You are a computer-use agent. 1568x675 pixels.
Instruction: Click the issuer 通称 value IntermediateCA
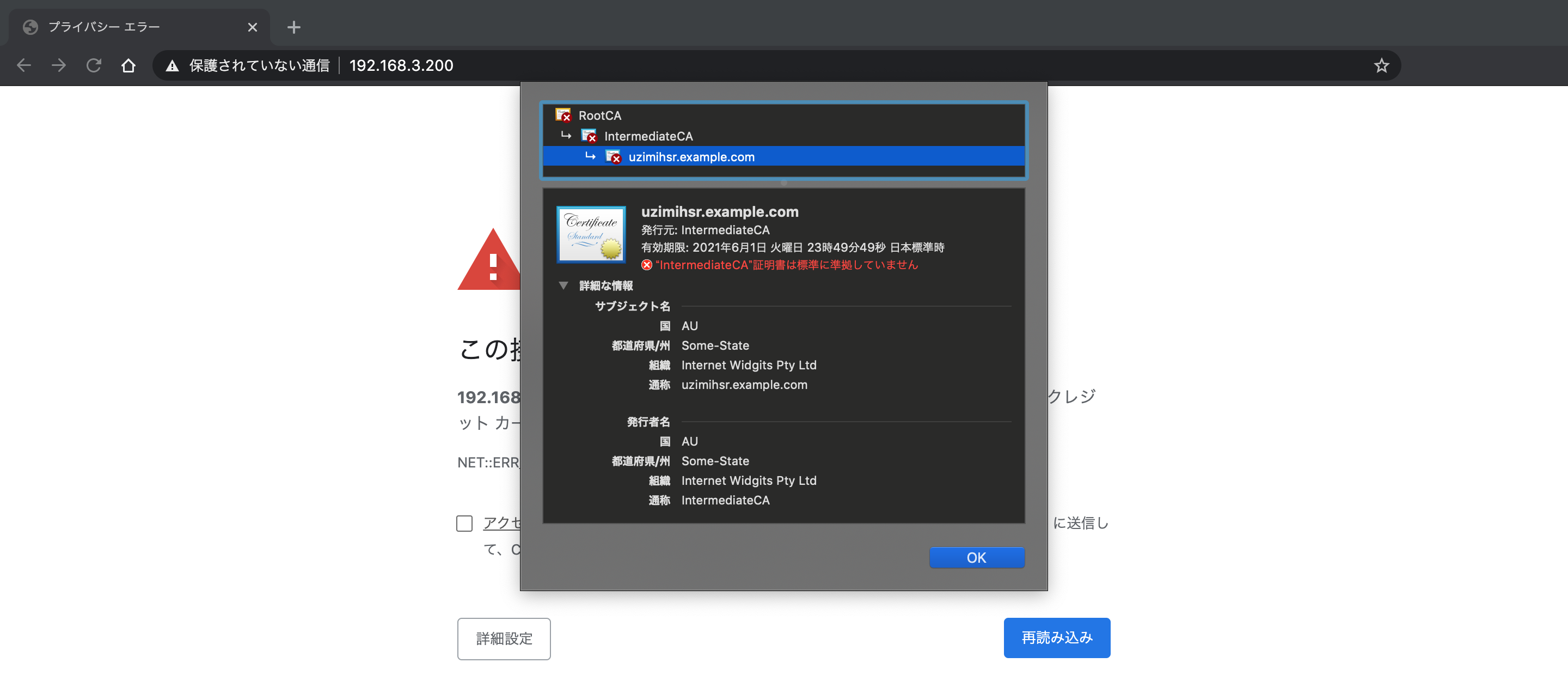[x=726, y=500]
